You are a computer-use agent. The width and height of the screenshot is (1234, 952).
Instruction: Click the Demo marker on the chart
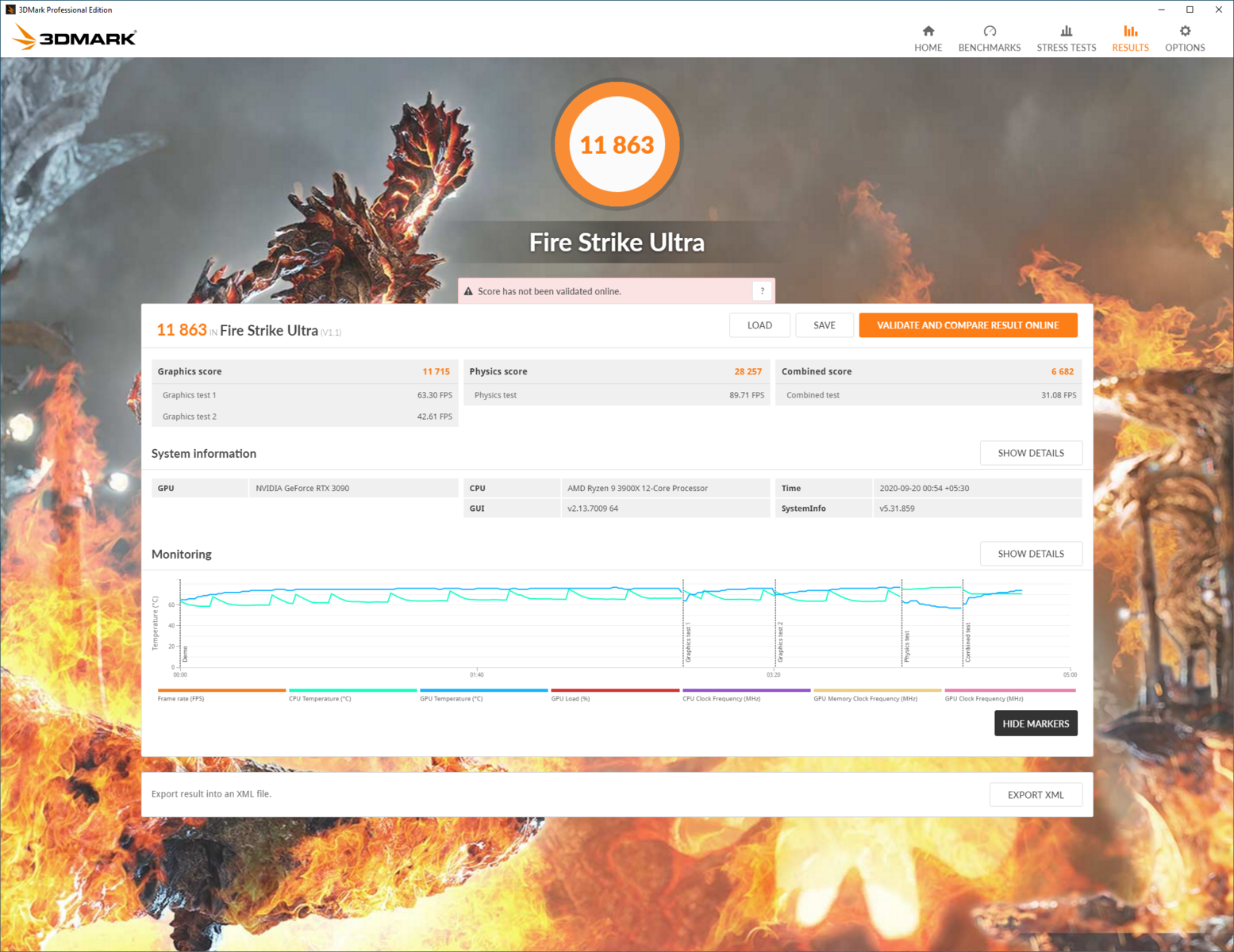(185, 654)
